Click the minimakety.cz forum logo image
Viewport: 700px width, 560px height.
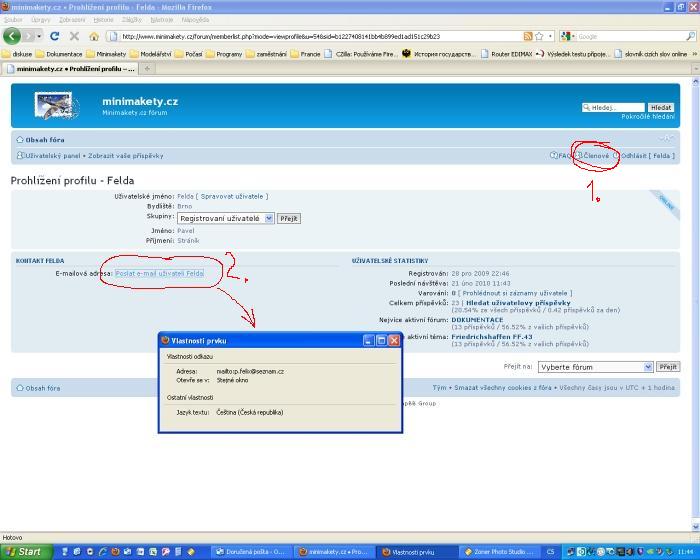tap(57, 106)
